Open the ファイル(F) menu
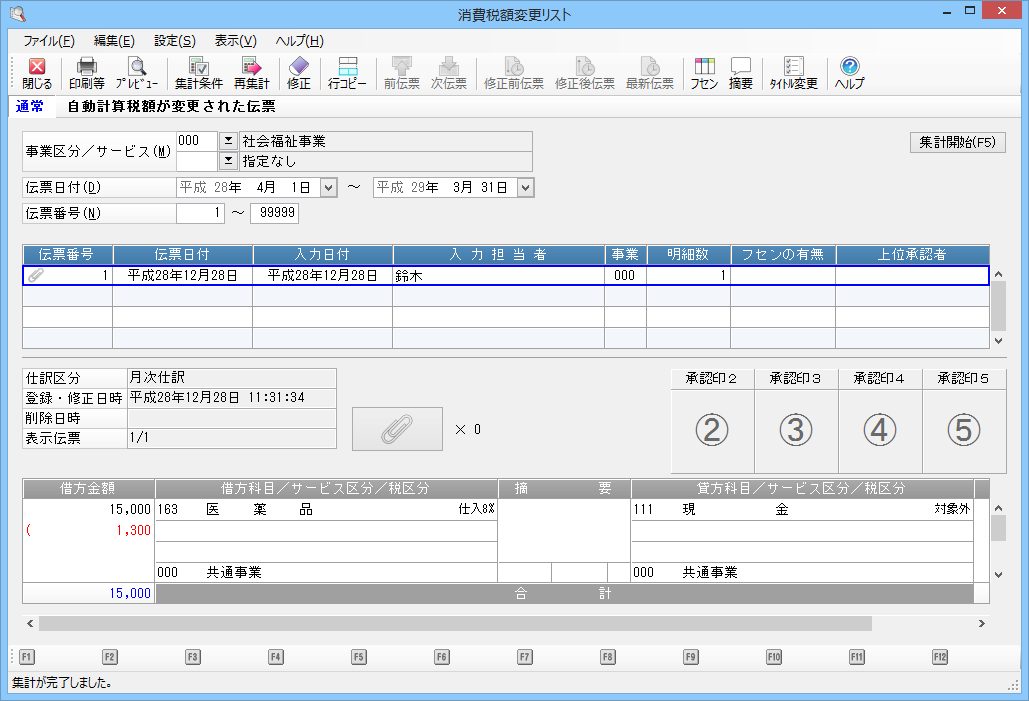1029x701 pixels. pos(48,41)
